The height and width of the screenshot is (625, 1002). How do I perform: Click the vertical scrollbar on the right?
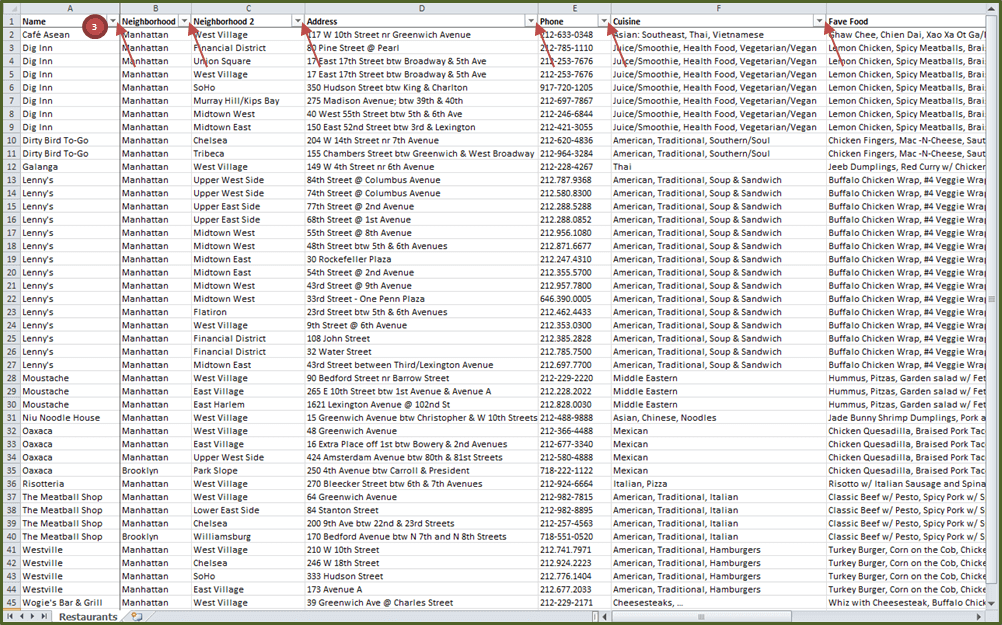pos(993,300)
